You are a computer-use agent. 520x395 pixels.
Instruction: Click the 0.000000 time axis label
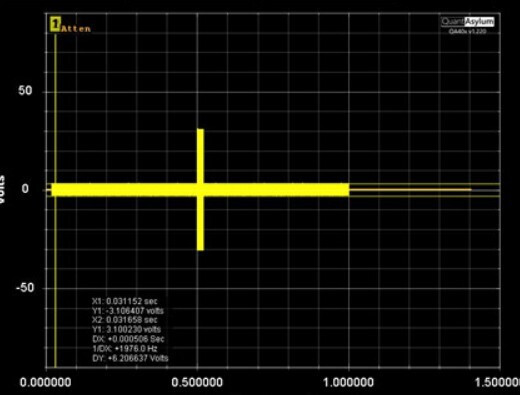coord(45,382)
